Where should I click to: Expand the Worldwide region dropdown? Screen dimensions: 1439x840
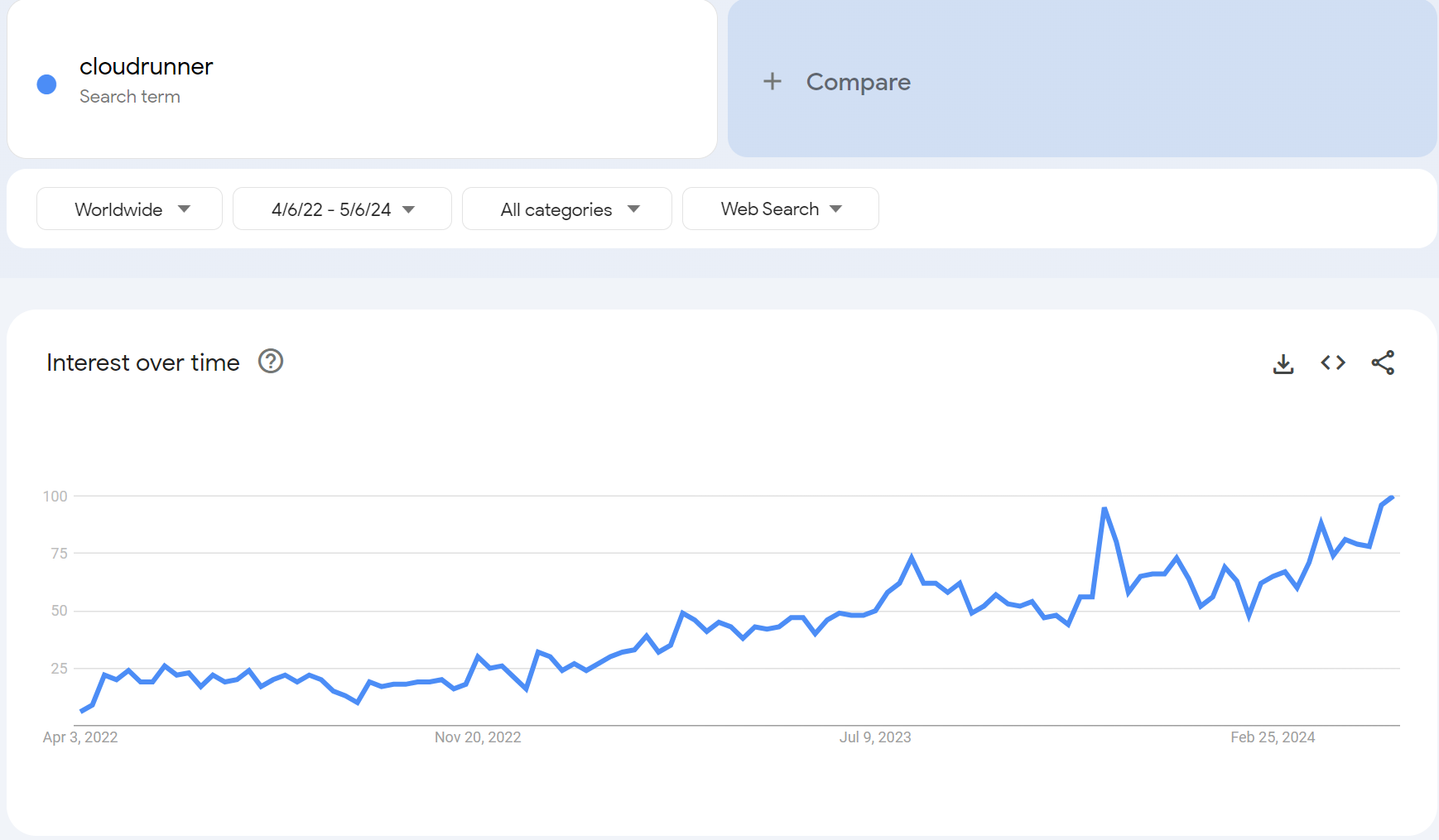tap(129, 209)
